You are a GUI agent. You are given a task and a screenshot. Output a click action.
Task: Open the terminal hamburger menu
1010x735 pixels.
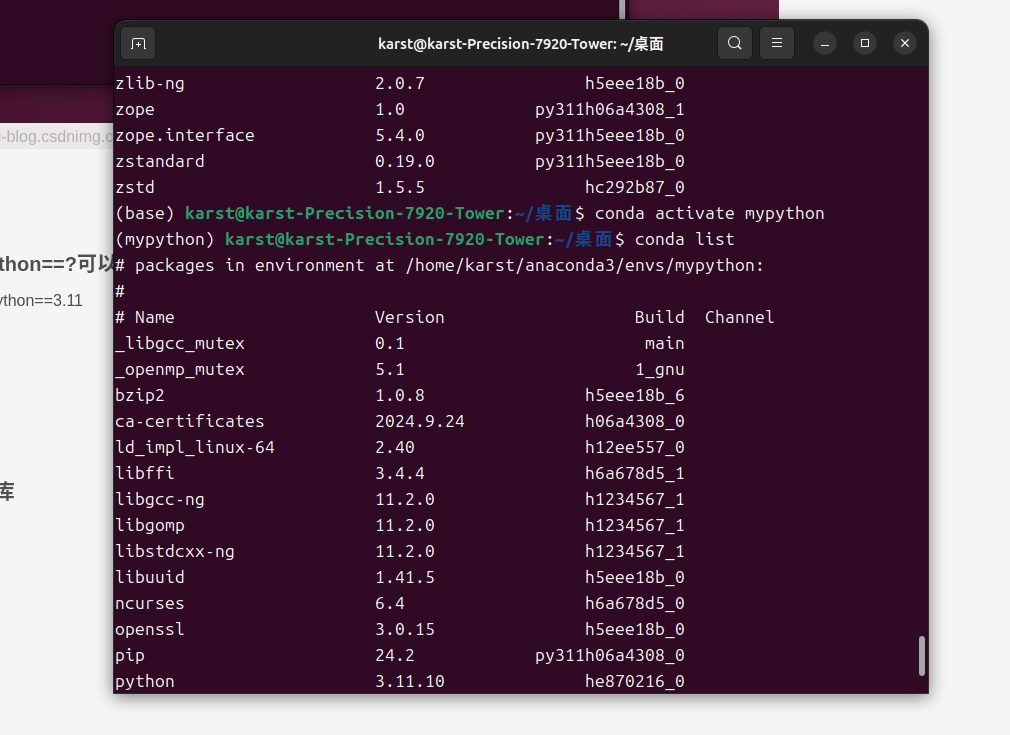point(777,43)
